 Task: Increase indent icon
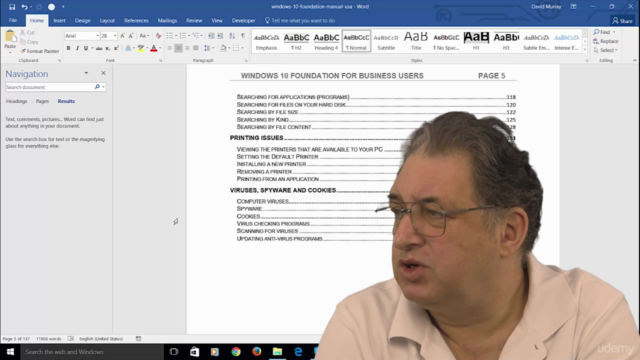tap(220, 36)
